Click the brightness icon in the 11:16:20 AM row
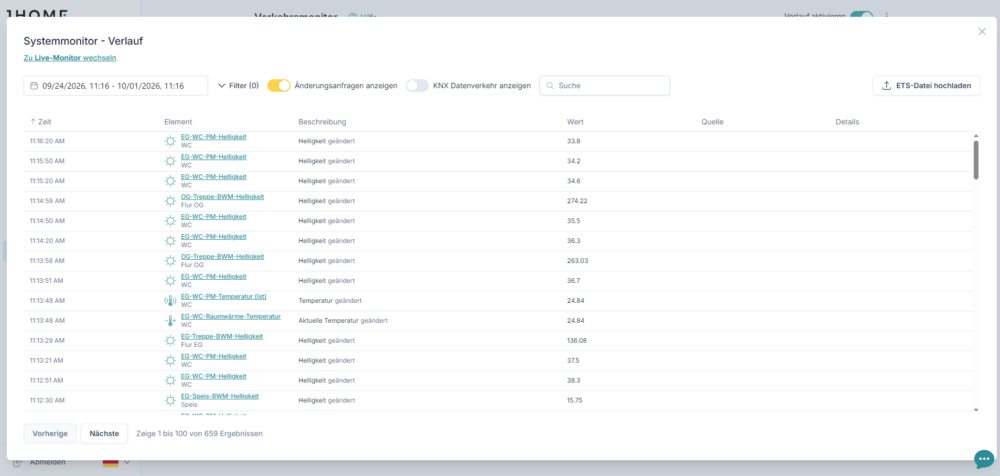1000x476 pixels. point(170,141)
